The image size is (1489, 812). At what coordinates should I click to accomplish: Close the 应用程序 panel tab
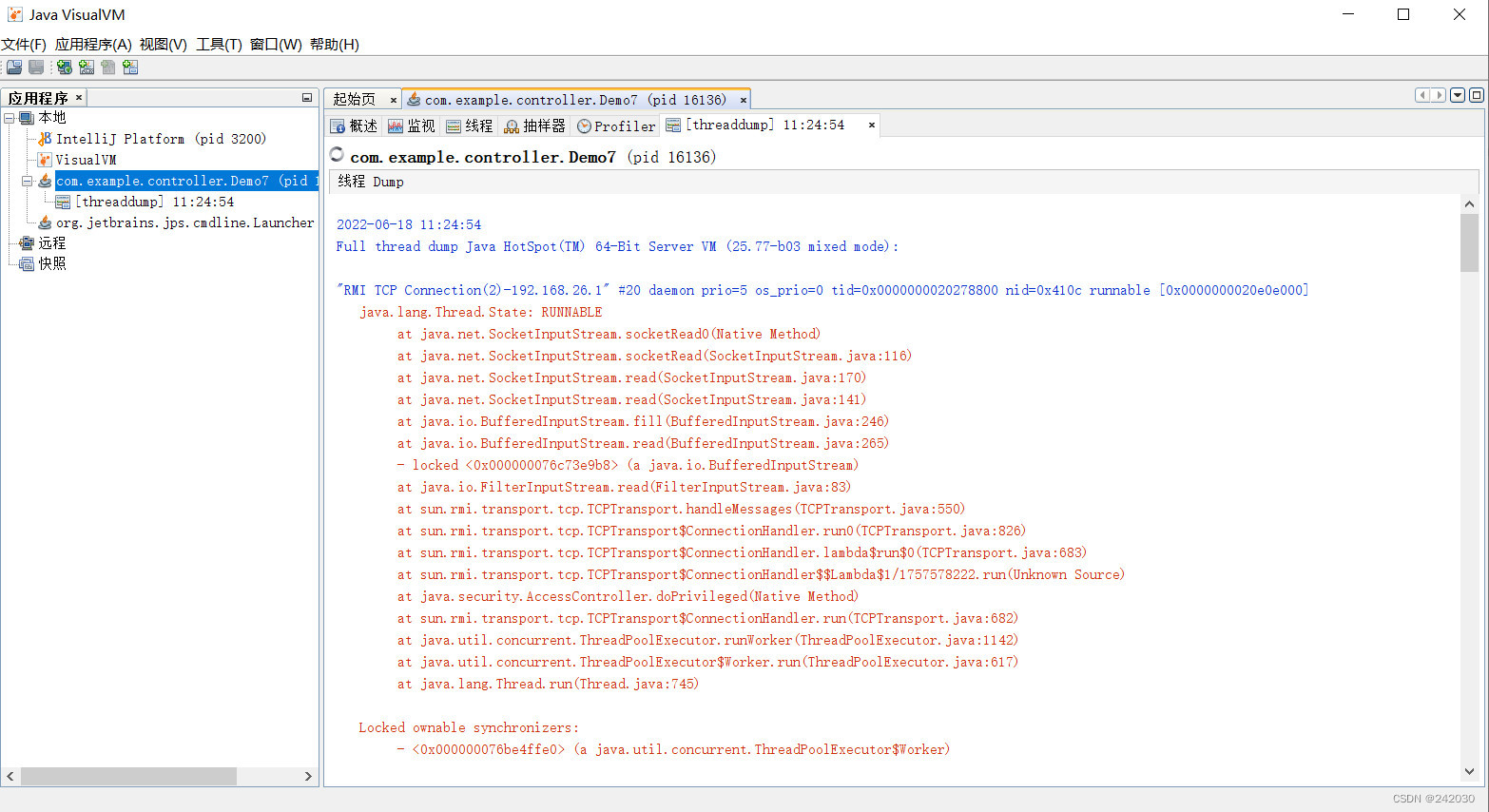coord(79,98)
